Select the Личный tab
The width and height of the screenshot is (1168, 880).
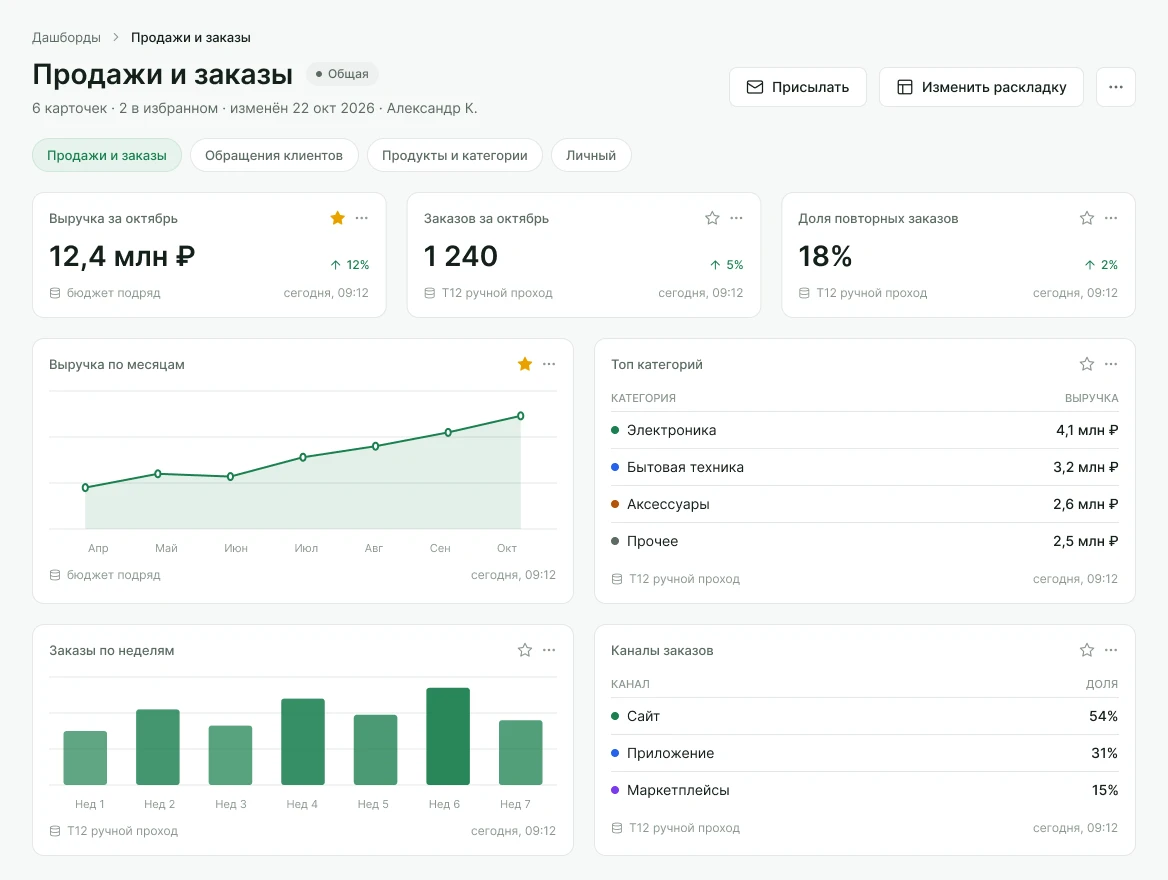[x=591, y=156]
